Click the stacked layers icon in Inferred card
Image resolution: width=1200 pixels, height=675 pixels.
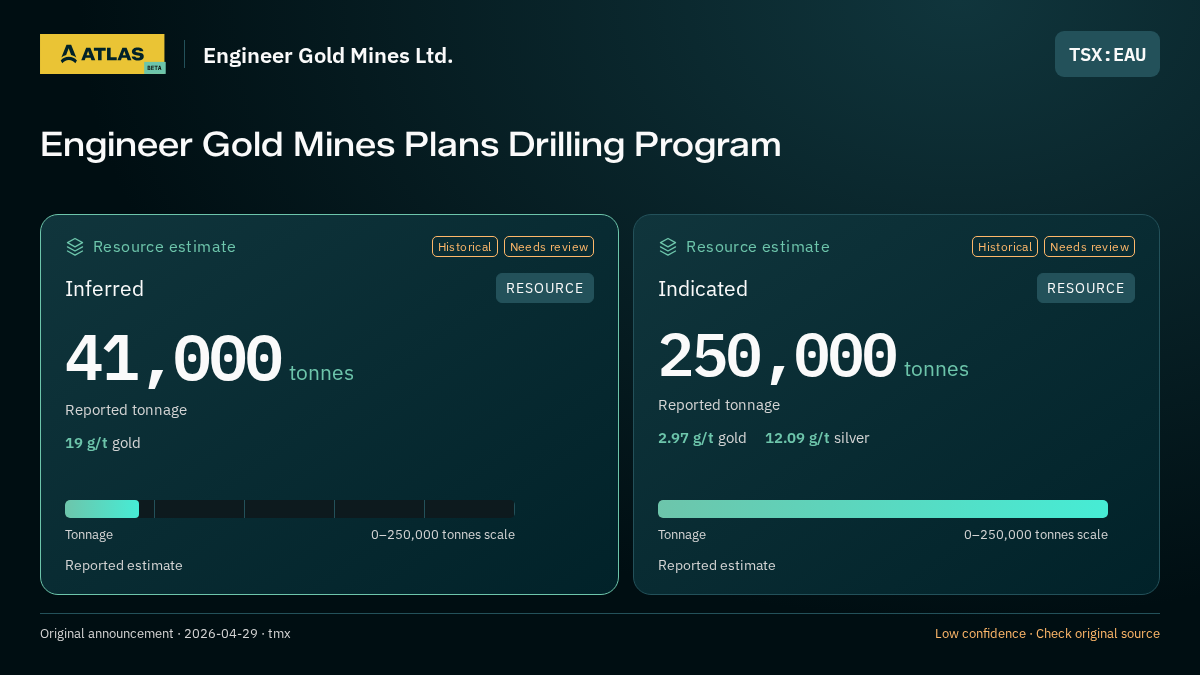75,247
